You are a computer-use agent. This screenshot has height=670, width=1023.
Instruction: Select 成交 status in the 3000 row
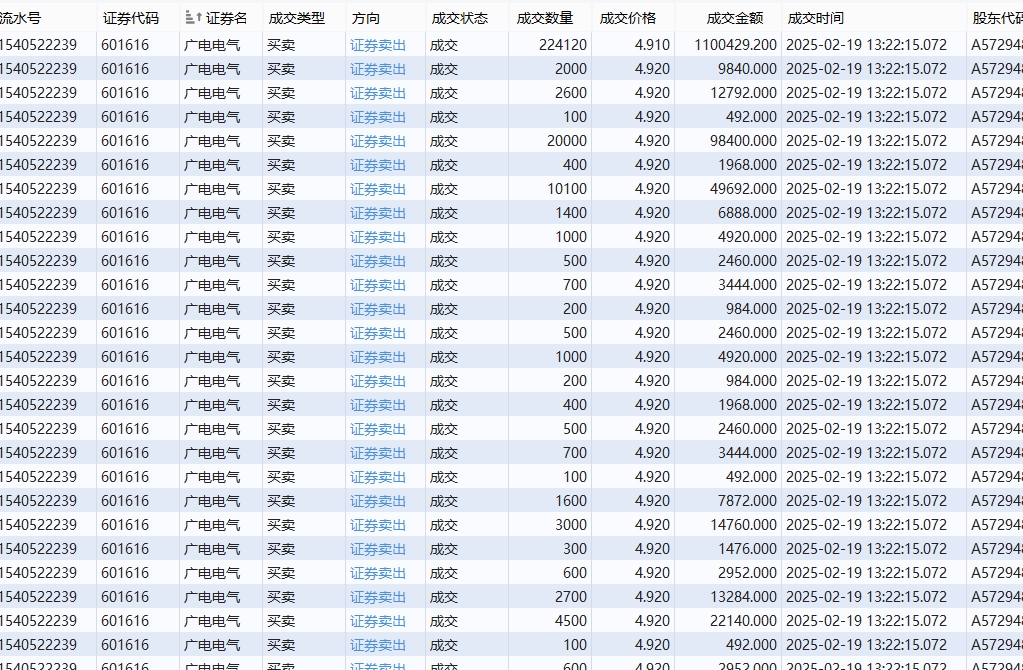click(444, 525)
